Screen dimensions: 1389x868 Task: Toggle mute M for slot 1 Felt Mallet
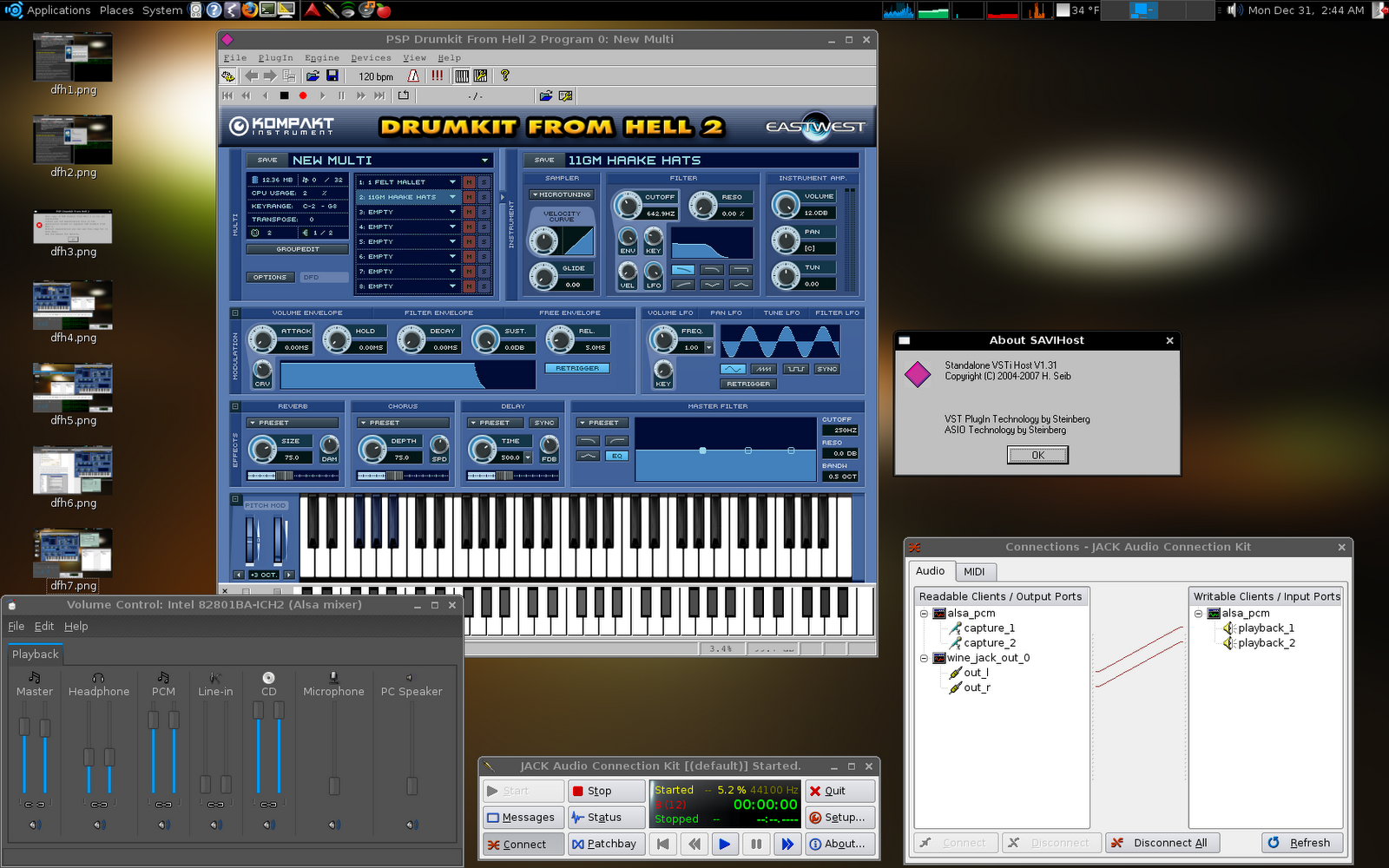(469, 182)
